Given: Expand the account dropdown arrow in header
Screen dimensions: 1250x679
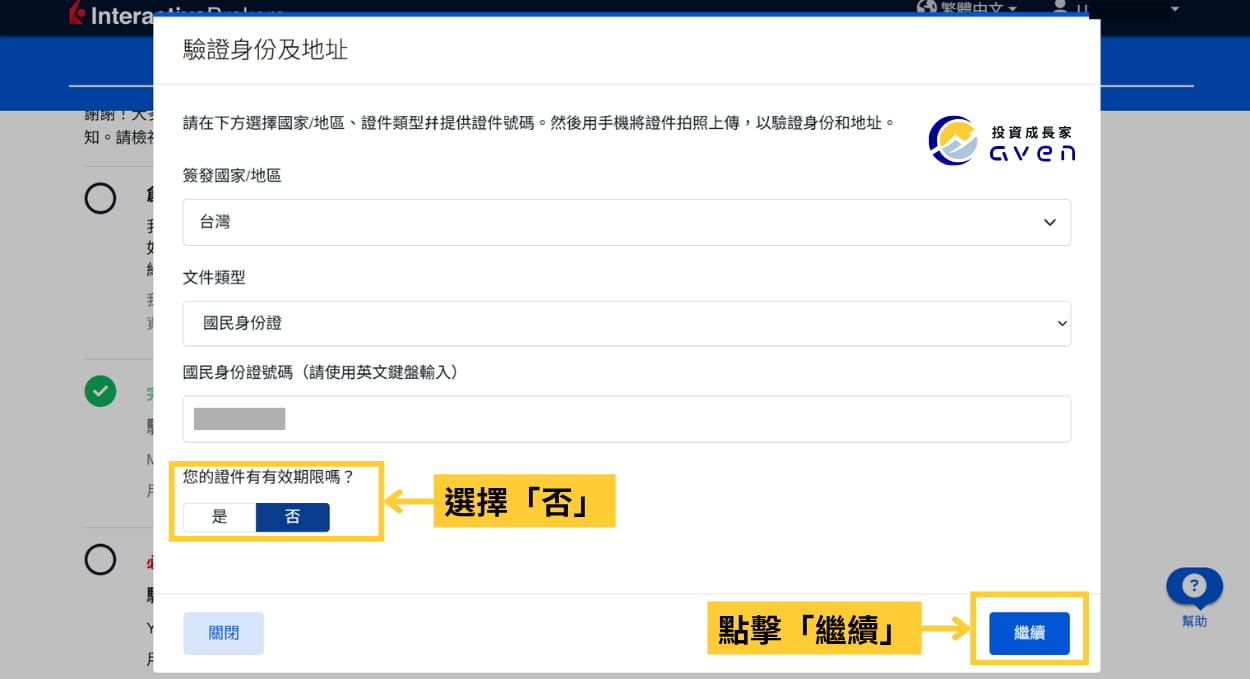Looking at the screenshot, I should tap(1175, 9).
